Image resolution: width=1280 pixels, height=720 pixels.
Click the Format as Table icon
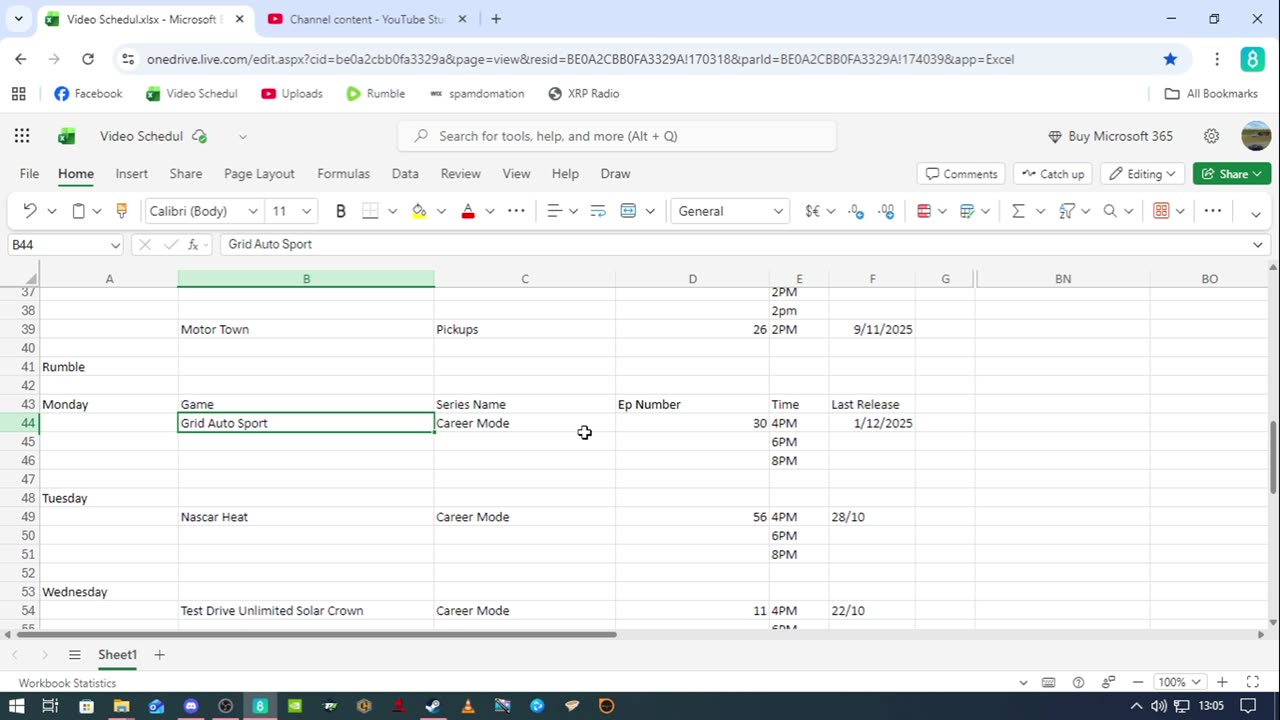pos(967,211)
